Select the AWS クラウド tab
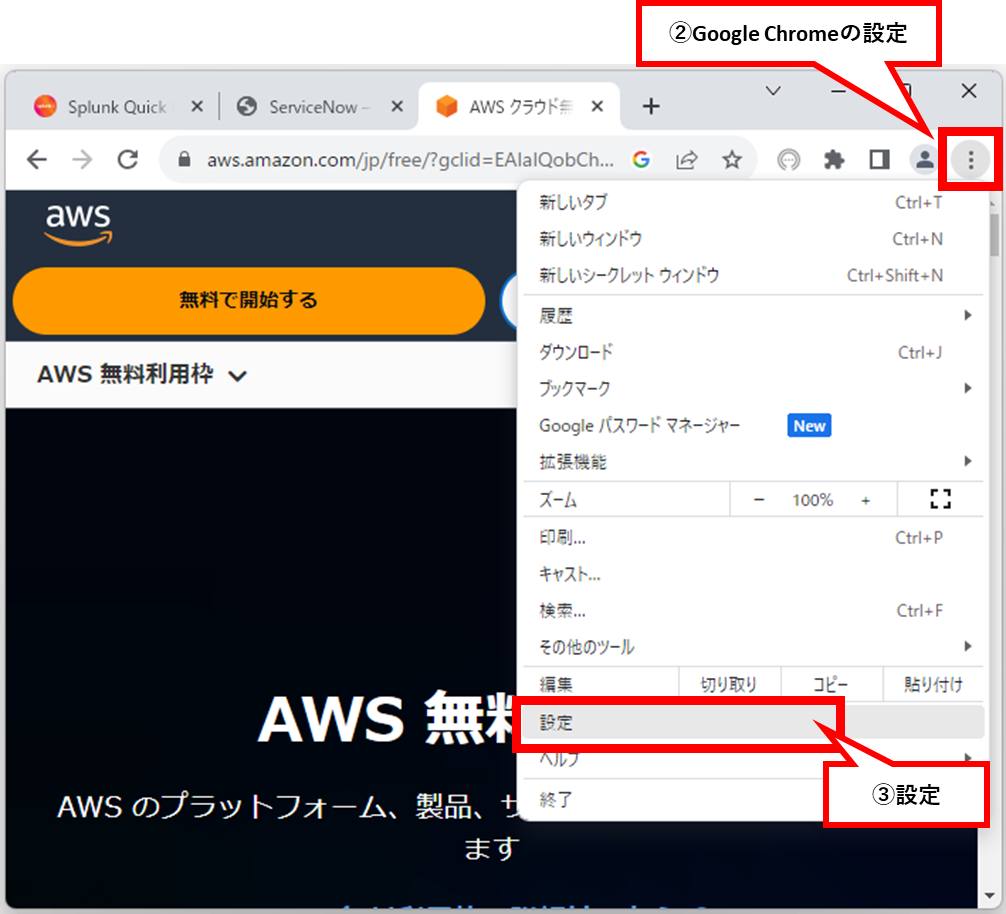This screenshot has width=1006, height=914. 520,106
